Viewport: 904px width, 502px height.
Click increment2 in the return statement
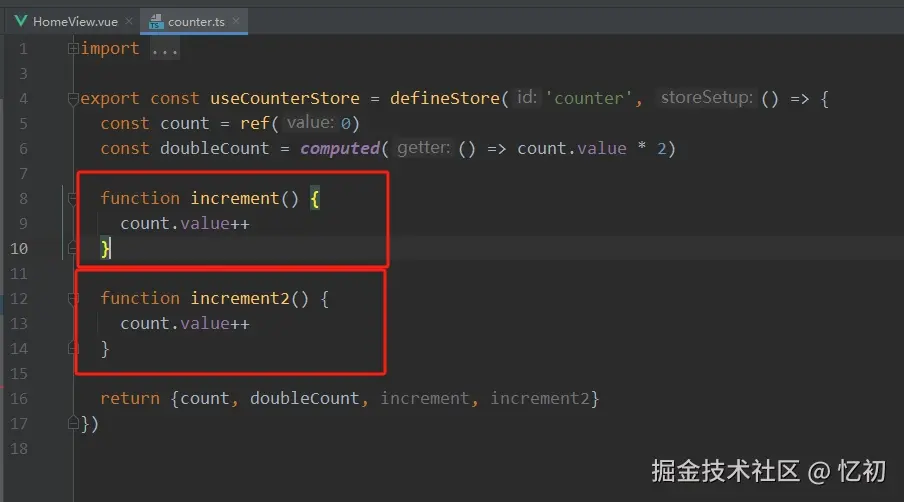click(540, 399)
